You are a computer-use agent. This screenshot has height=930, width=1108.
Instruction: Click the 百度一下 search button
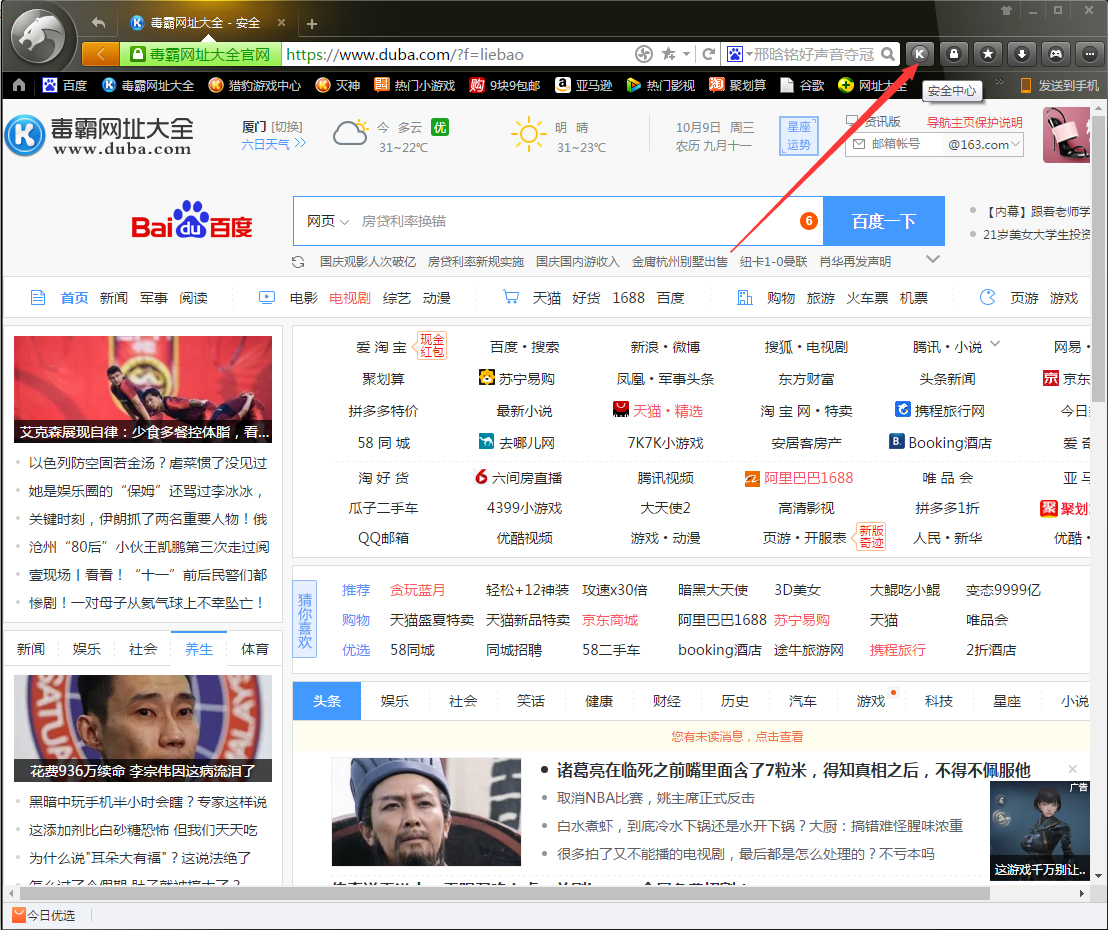(884, 220)
